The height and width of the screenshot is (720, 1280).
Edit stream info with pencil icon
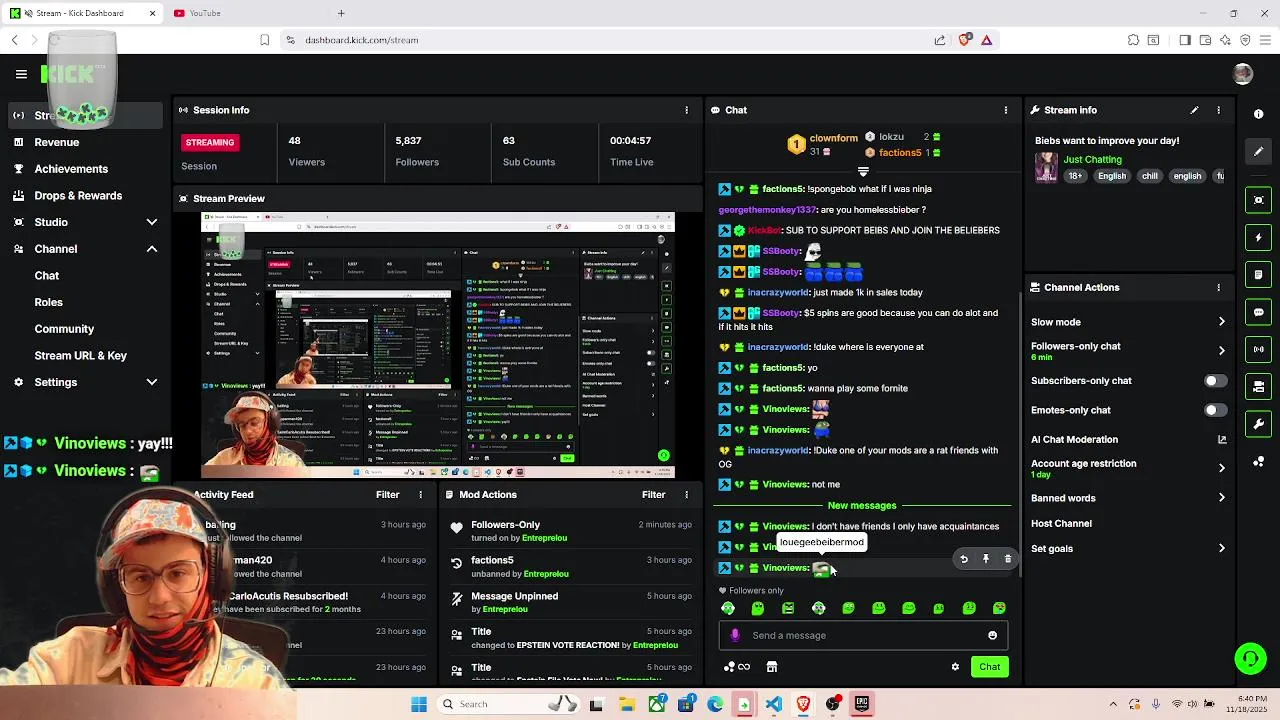[x=1194, y=110]
